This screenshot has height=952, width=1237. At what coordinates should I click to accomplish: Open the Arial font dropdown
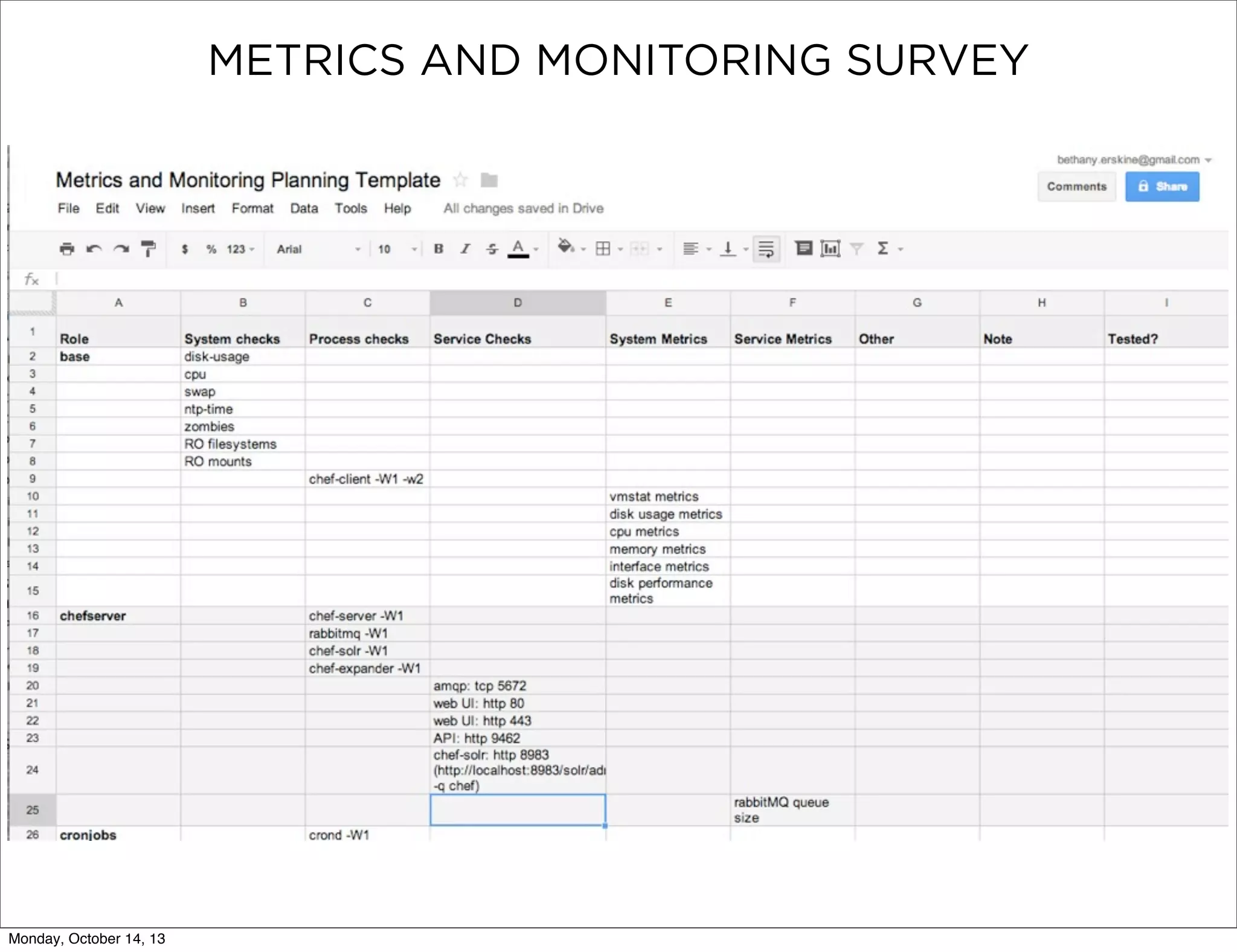click(x=318, y=249)
